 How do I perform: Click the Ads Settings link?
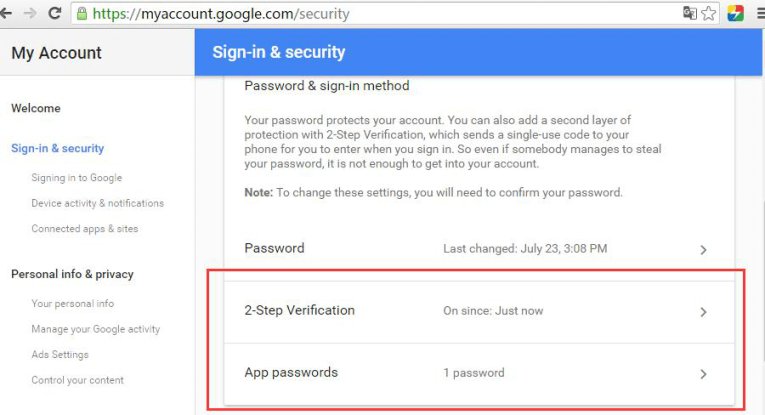point(60,355)
